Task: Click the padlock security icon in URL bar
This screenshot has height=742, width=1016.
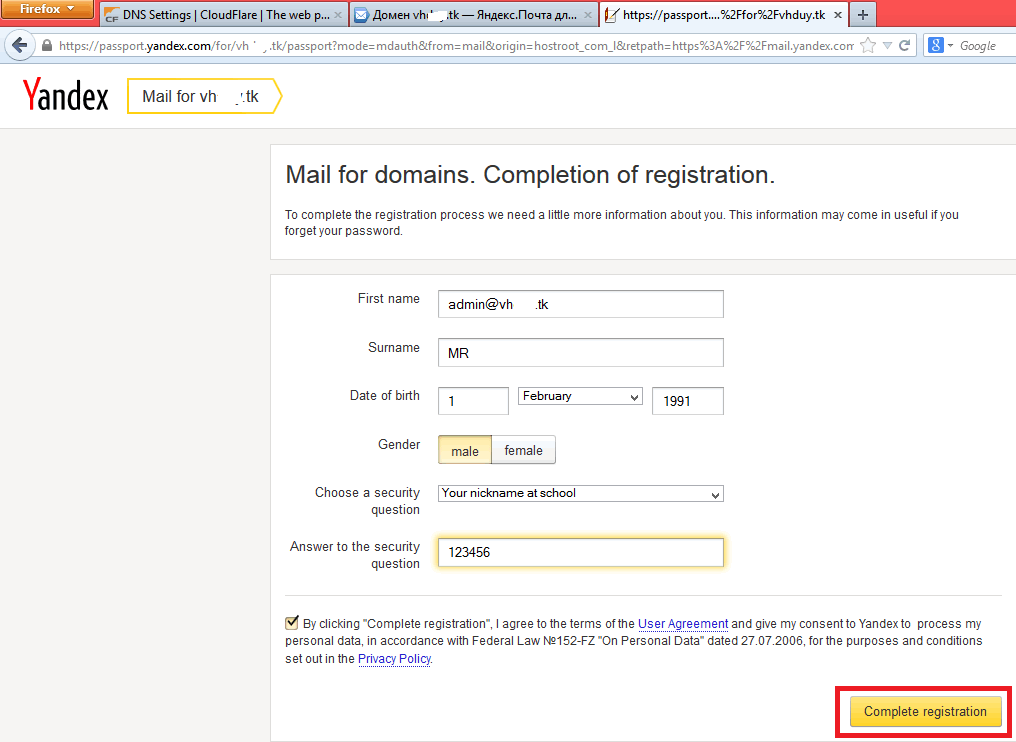Action: 46,46
